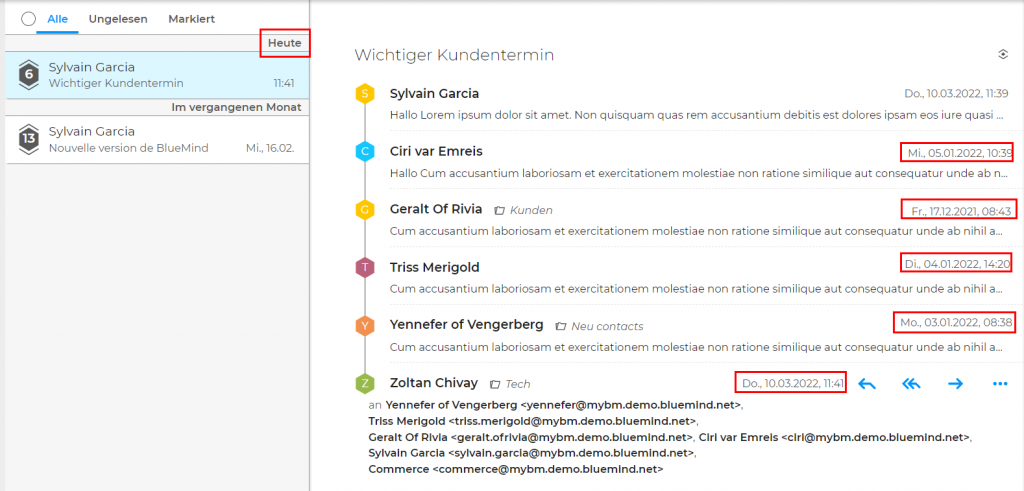
Task: Collapse the Im vergangenen Monat group
Action: coord(236,107)
